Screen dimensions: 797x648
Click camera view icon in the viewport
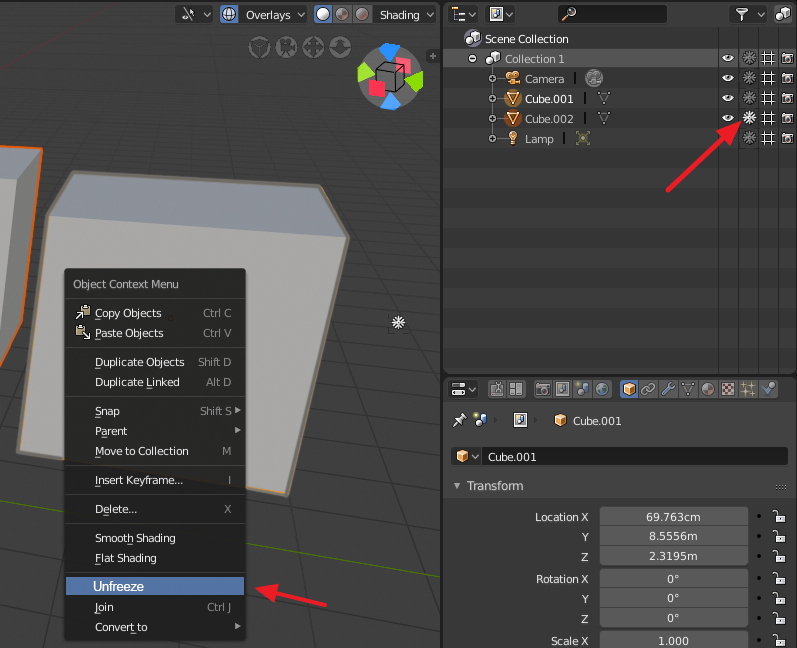pyautogui.click(x=286, y=47)
